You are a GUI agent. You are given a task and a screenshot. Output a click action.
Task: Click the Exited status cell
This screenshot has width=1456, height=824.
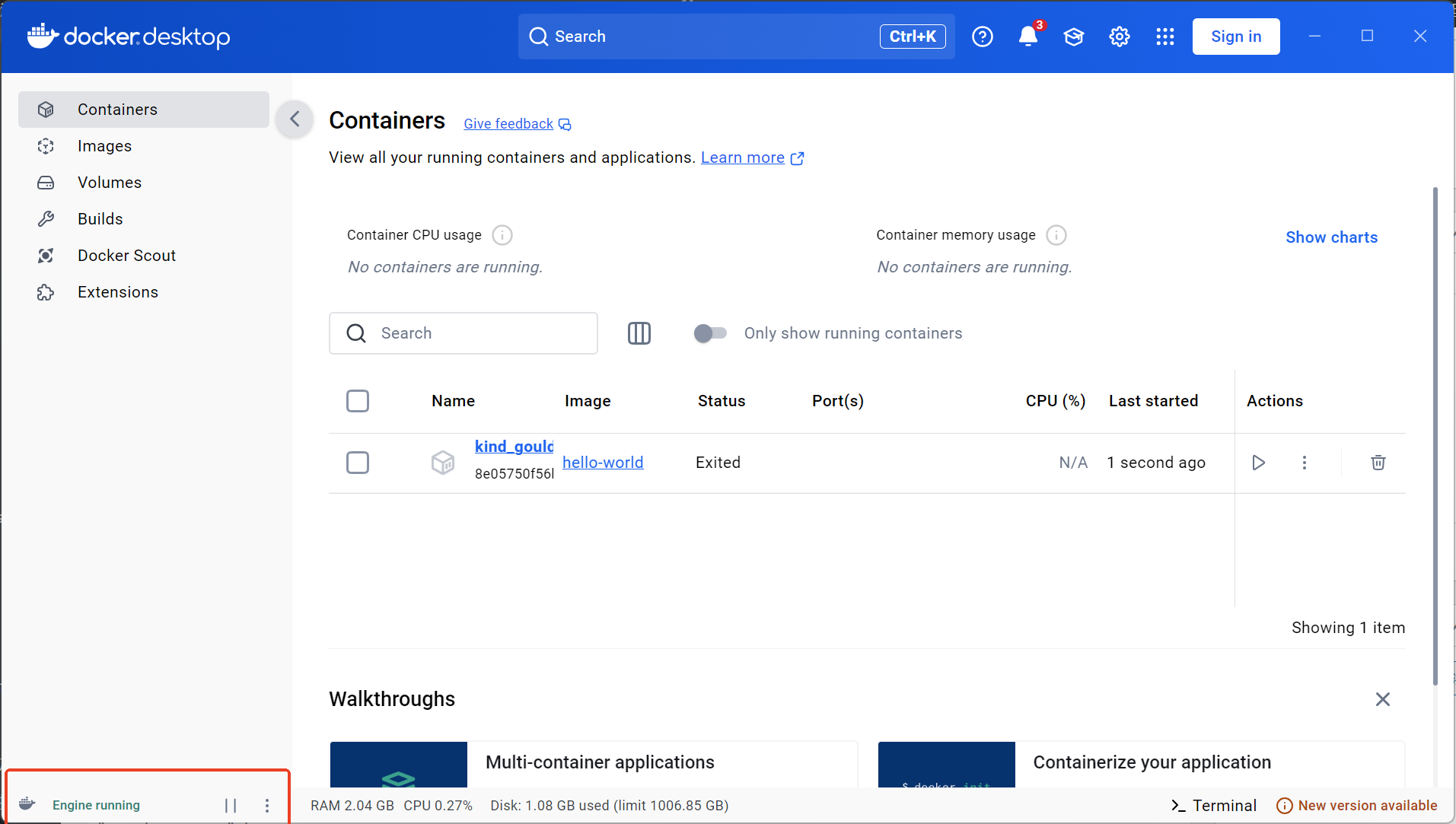pyautogui.click(x=718, y=463)
